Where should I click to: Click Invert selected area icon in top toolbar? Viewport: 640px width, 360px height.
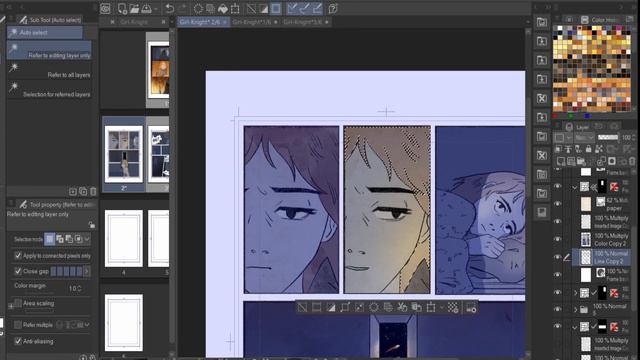[x=264, y=8]
